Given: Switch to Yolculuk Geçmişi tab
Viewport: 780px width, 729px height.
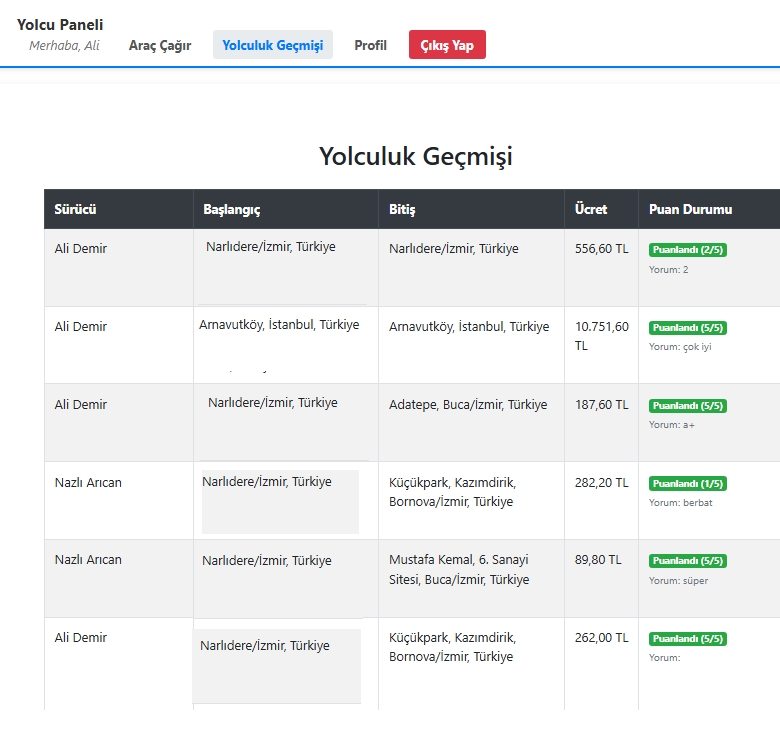Looking at the screenshot, I should 272,45.
